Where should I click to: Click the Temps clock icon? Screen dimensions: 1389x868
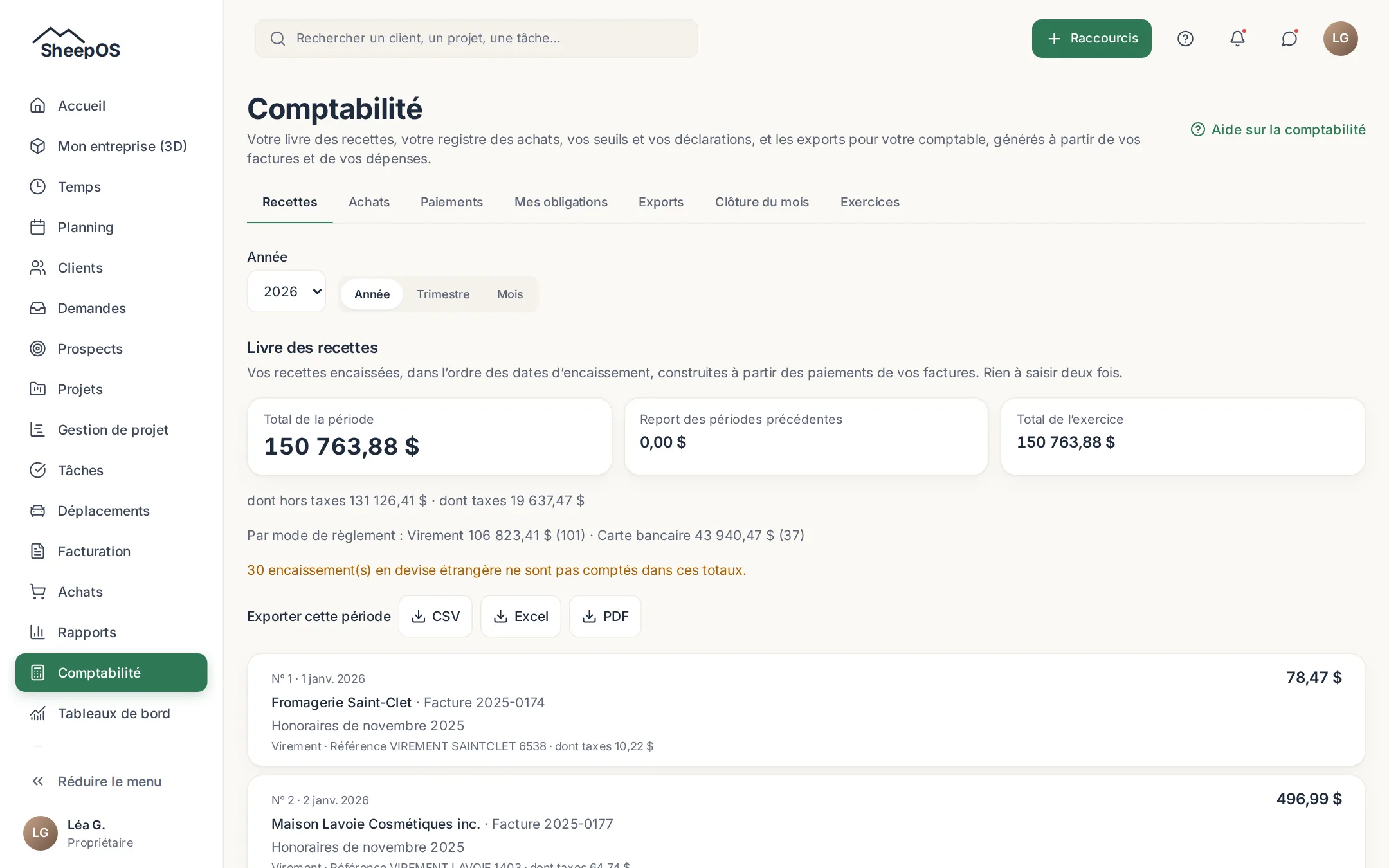coord(38,186)
